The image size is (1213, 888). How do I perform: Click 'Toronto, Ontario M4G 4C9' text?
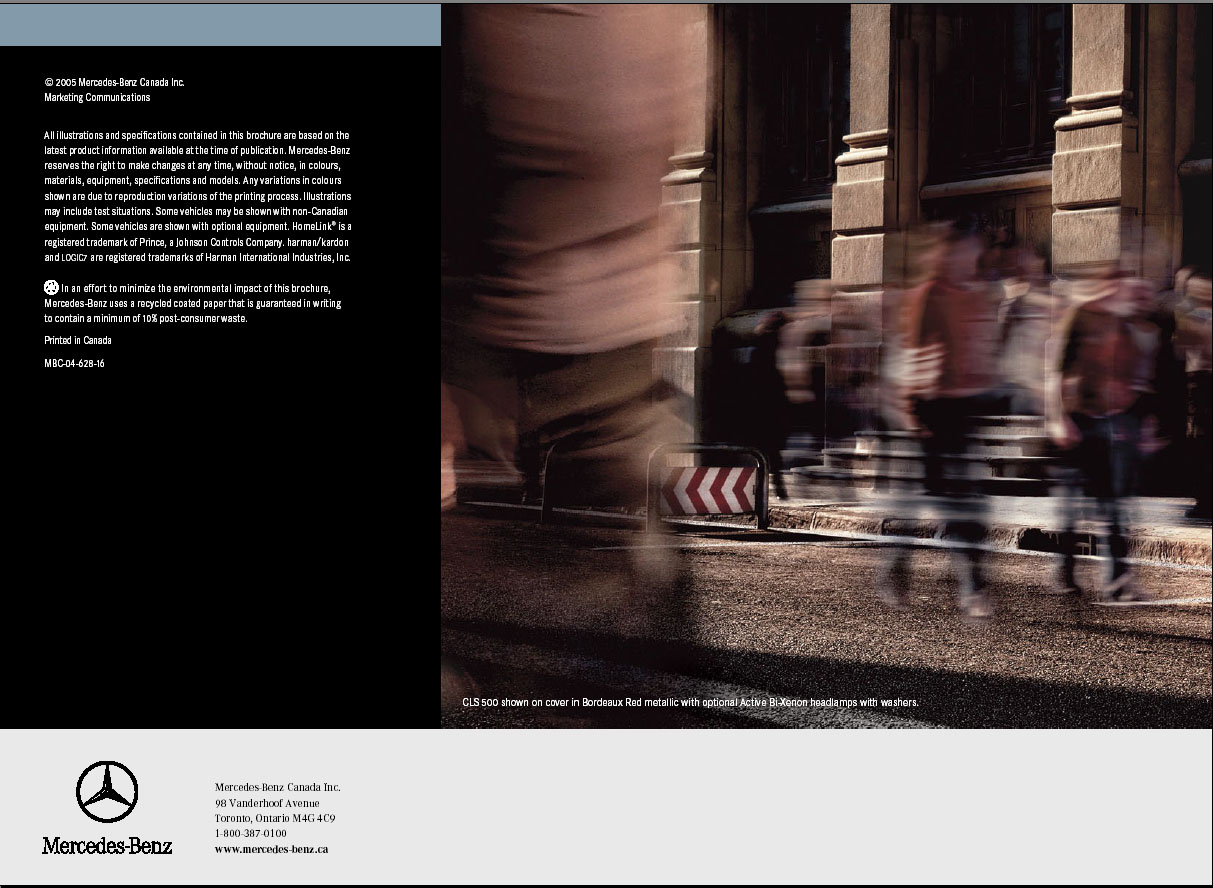[275, 818]
